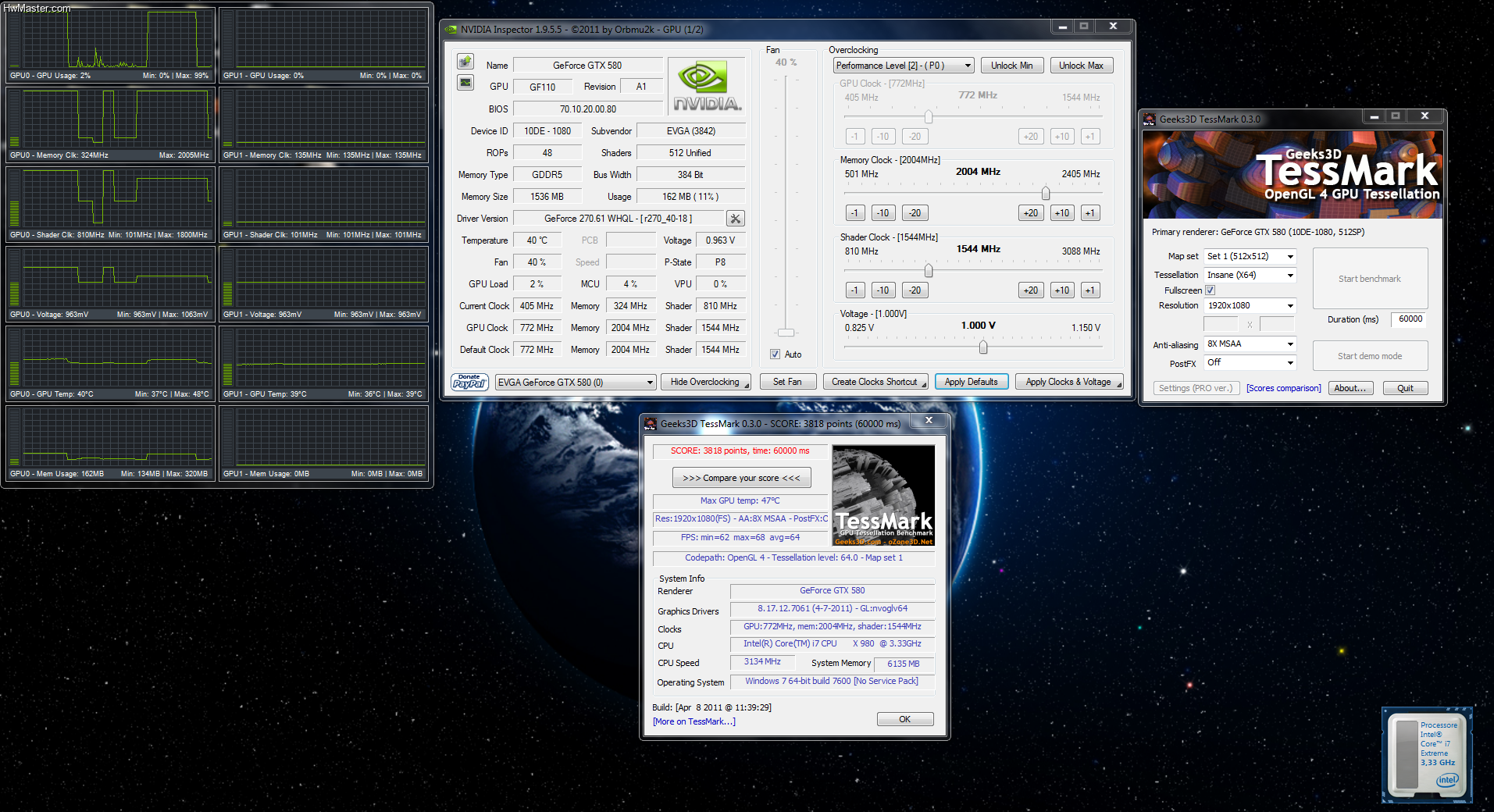Open driver profile settings wrench icon
Viewport: 1494px width, 812px height.
(x=735, y=219)
